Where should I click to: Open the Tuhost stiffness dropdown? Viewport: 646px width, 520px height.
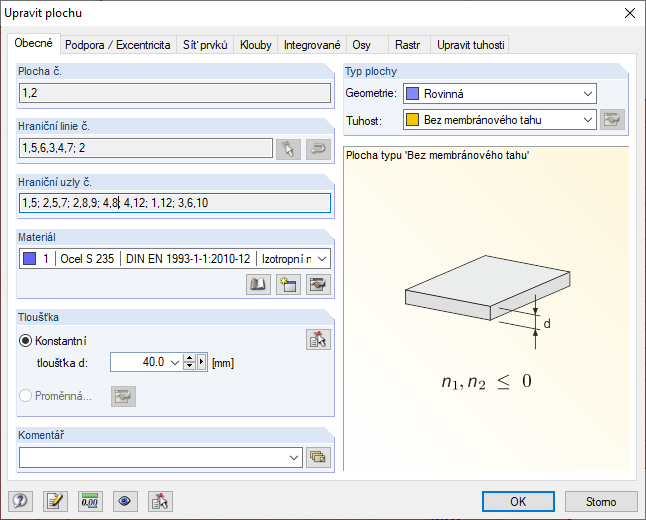[500, 120]
